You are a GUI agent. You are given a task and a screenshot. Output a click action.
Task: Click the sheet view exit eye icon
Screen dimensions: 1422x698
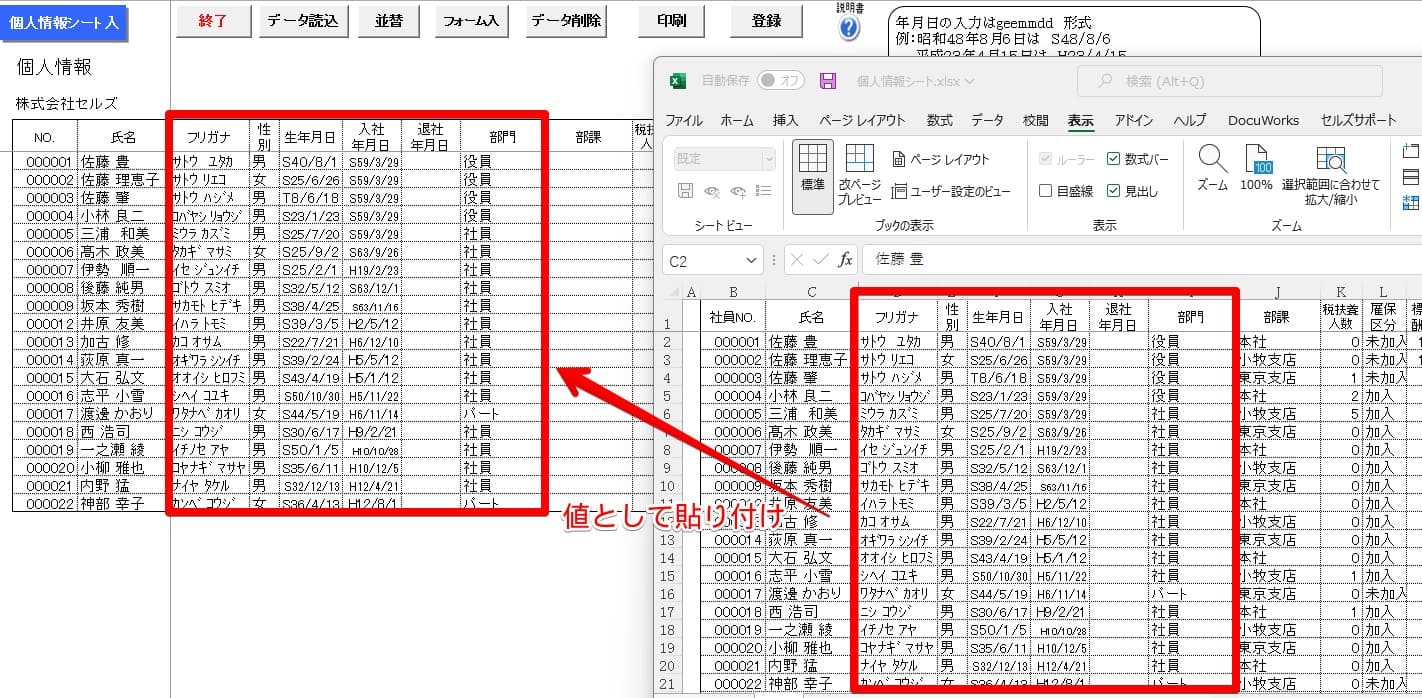712,191
